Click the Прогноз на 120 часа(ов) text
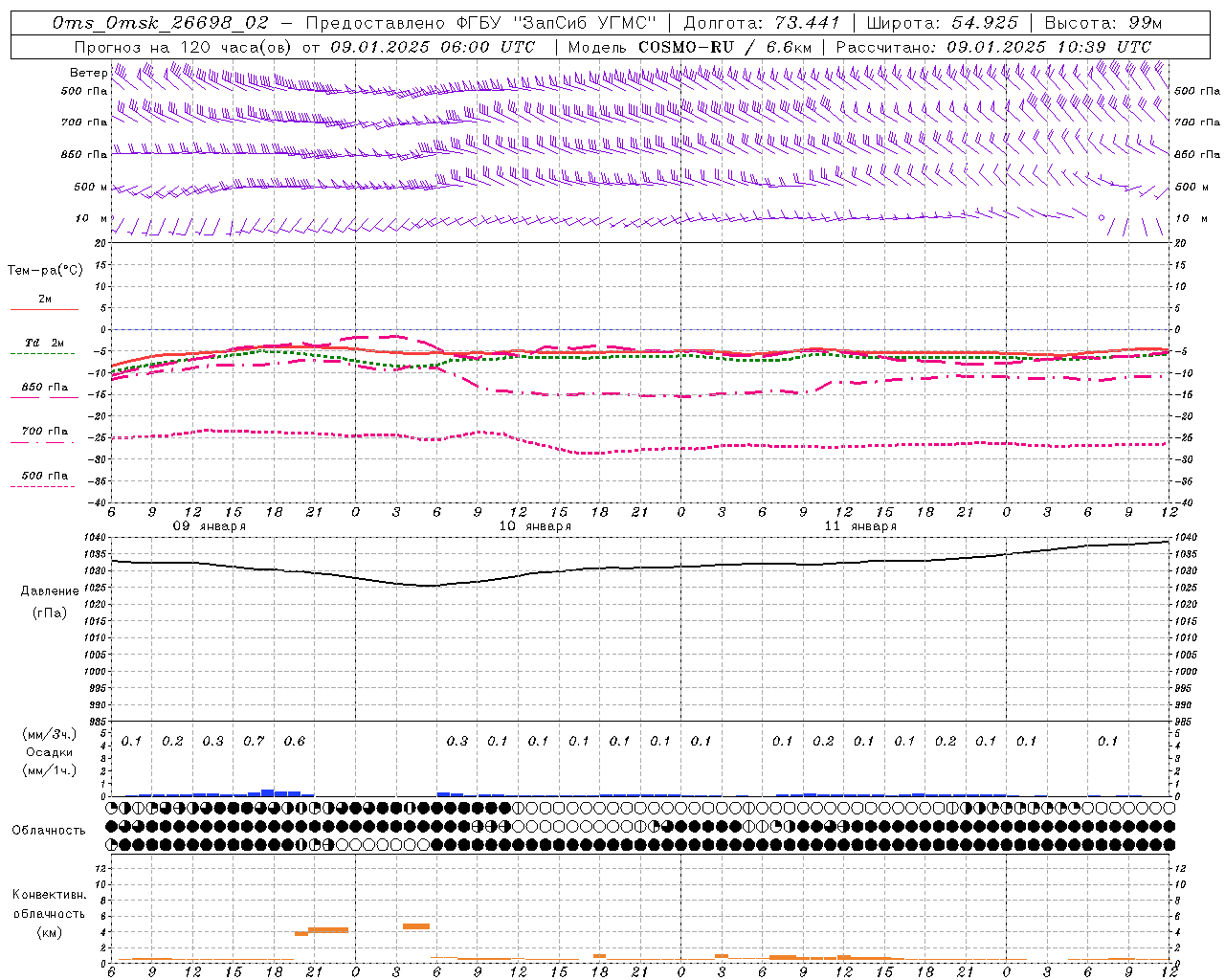1225x980 pixels. [185, 47]
